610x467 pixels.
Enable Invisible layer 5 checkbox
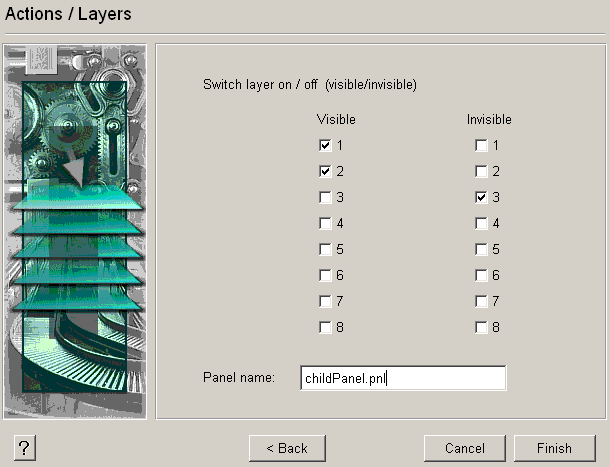point(481,249)
